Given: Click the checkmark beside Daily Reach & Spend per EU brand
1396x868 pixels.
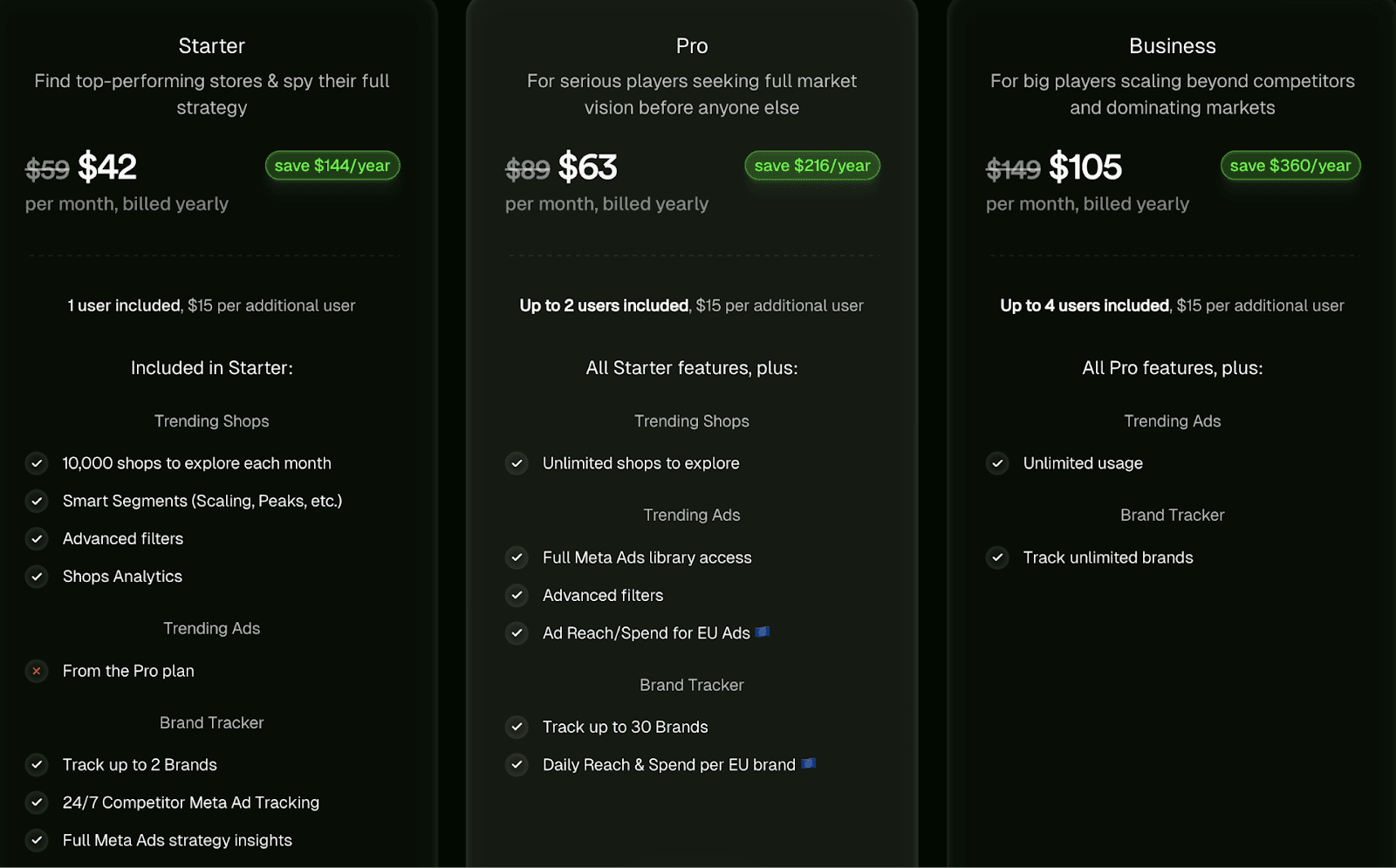Looking at the screenshot, I should pyautogui.click(x=517, y=765).
